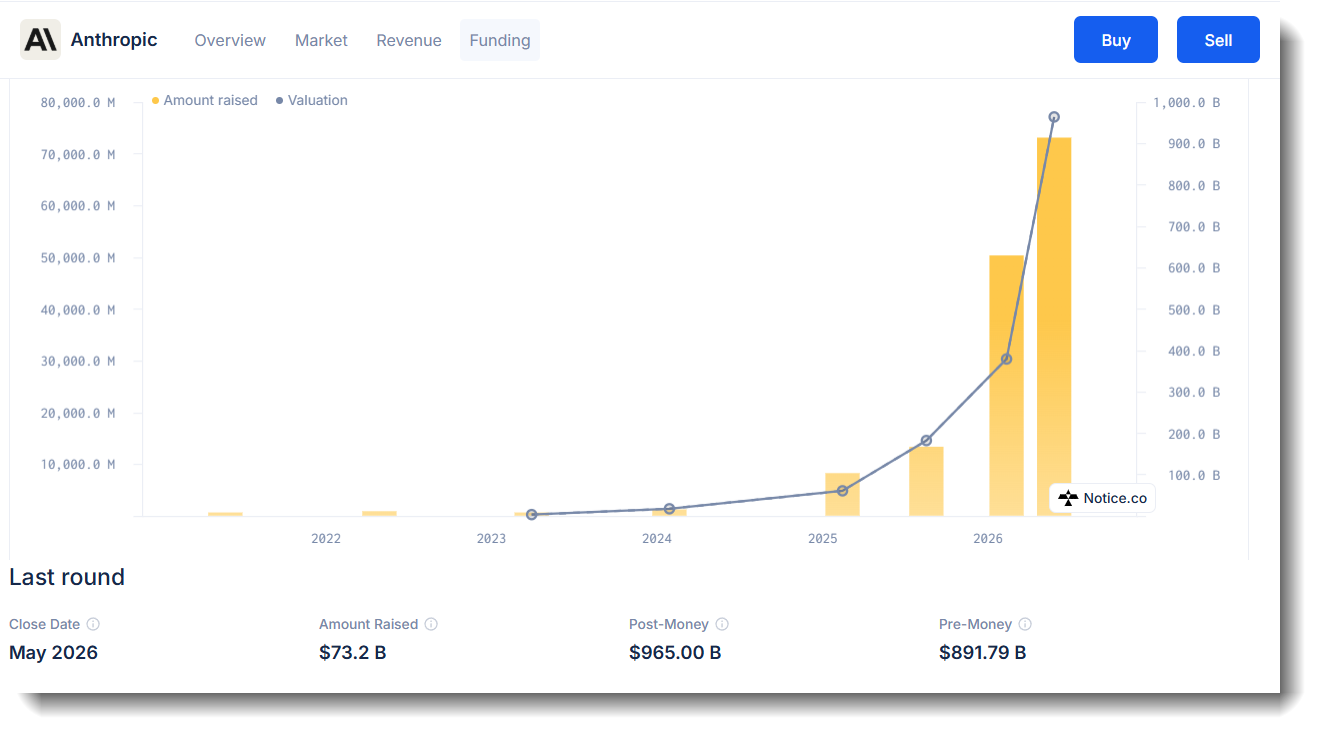
Task: Select the tallest amount-raised bar
Action: tap(1054, 326)
